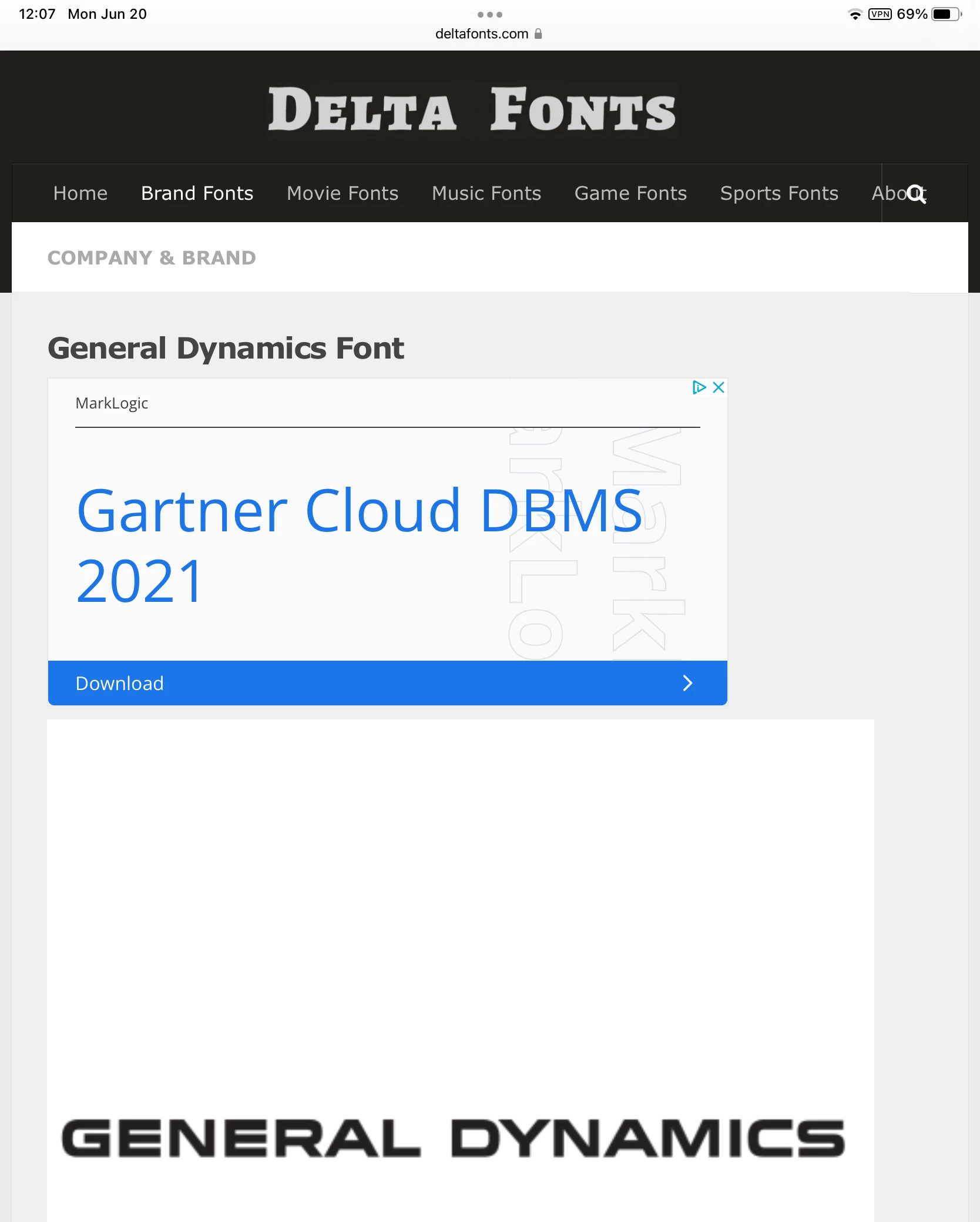
Task: Tap the padlock icon beside deltafonts.com
Action: 538,34
